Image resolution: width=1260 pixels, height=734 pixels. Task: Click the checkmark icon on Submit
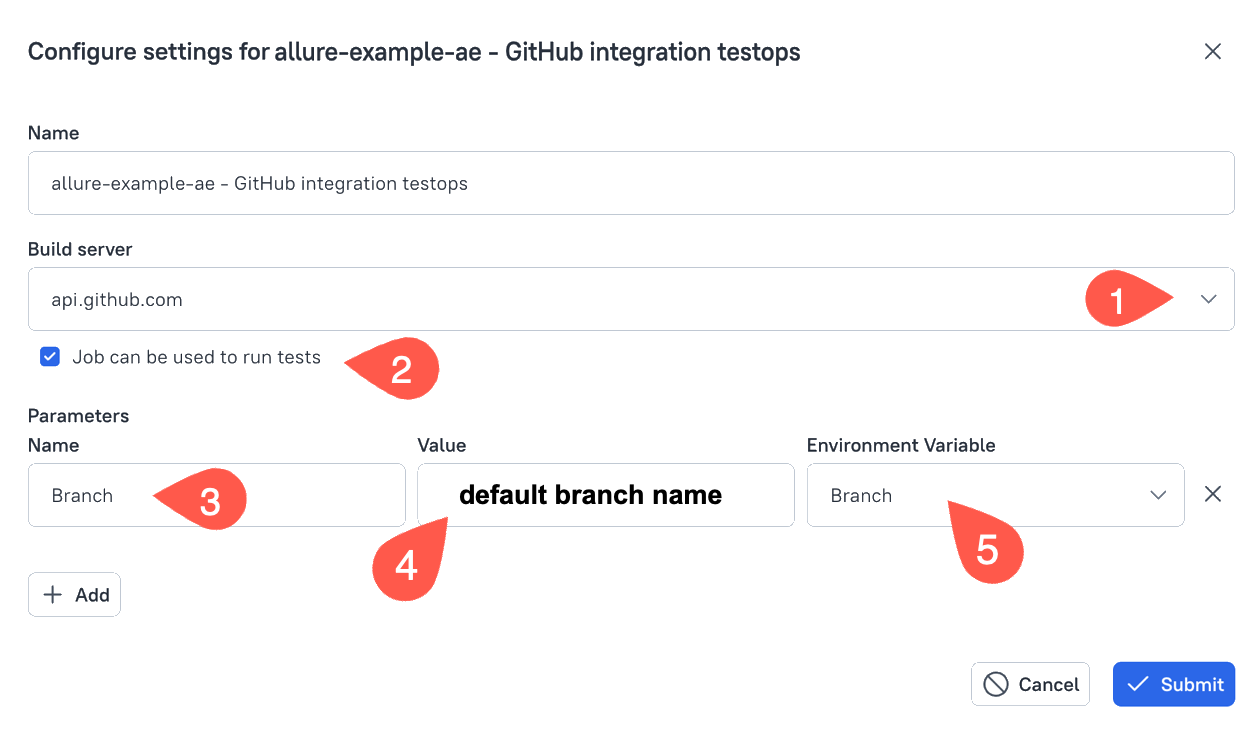[1138, 684]
